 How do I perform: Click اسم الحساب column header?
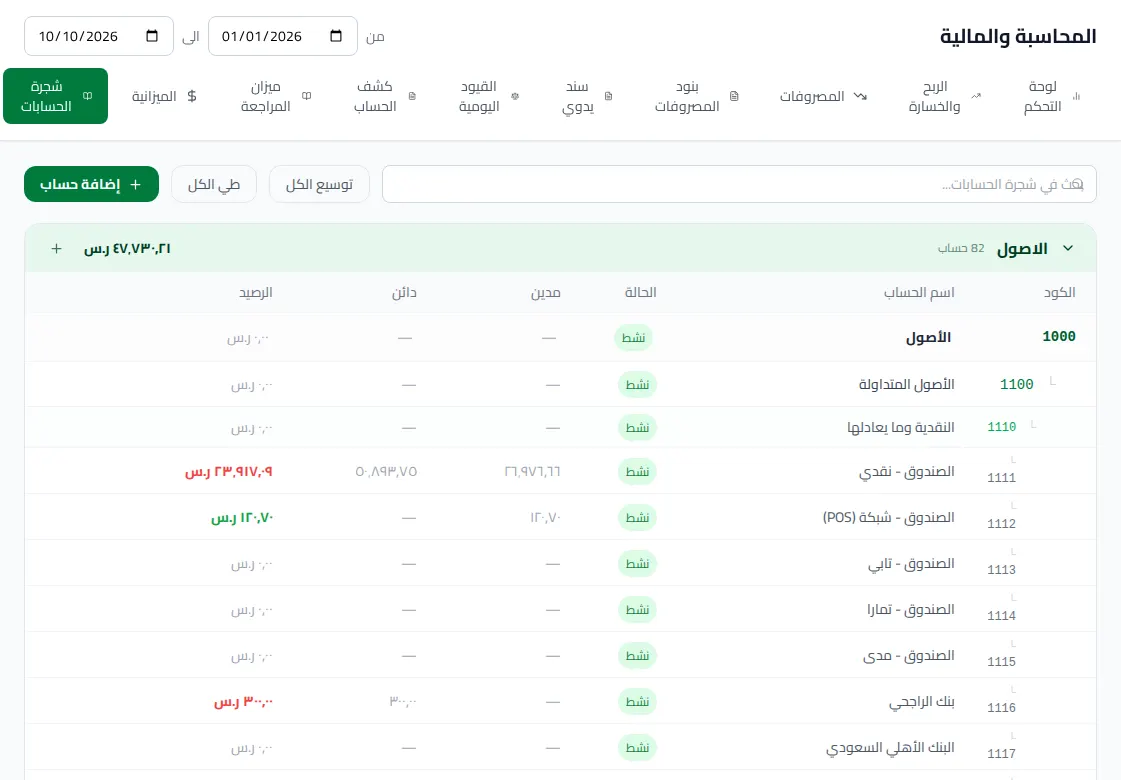coord(919,292)
